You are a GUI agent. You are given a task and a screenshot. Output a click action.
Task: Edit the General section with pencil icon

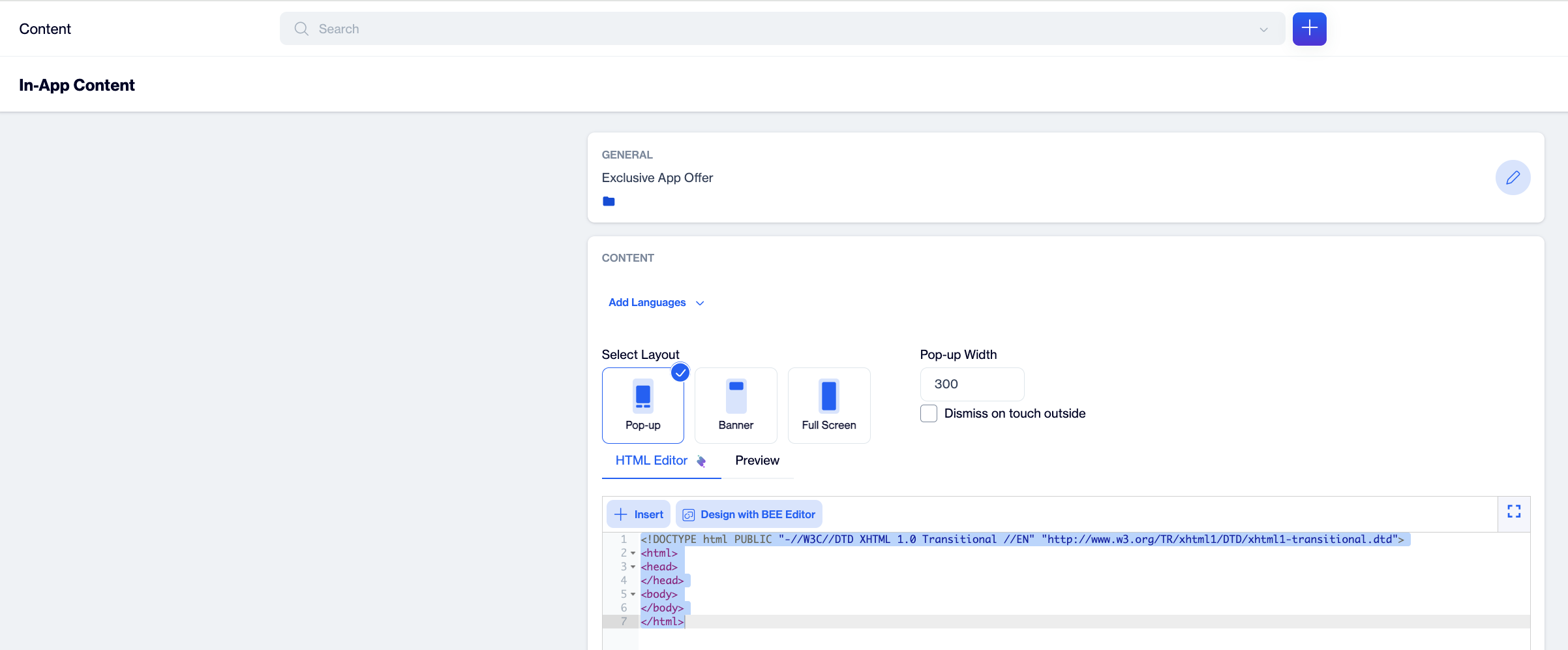(x=1513, y=178)
